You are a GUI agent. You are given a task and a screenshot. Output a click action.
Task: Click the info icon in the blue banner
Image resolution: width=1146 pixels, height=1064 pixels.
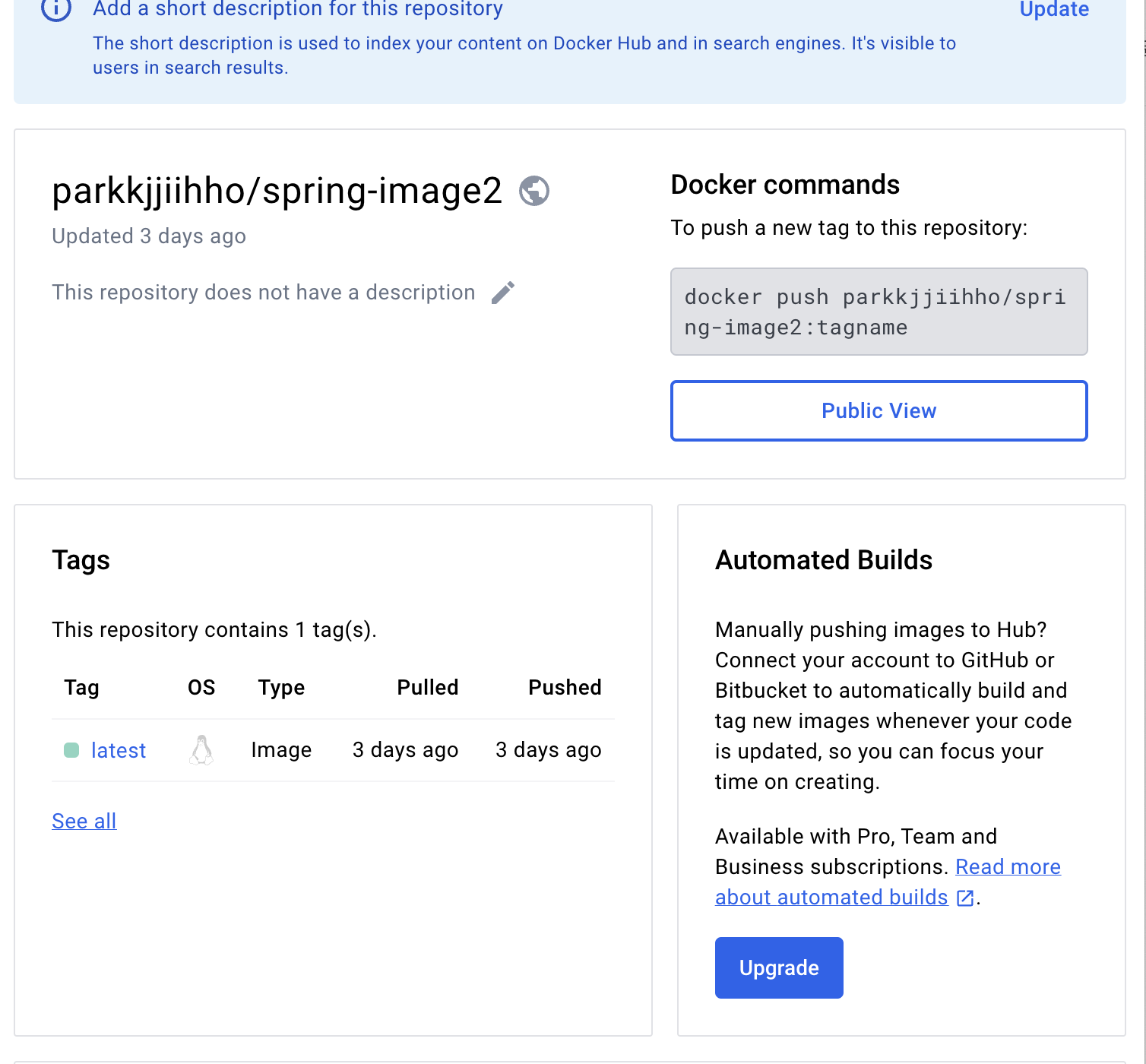coord(56,9)
